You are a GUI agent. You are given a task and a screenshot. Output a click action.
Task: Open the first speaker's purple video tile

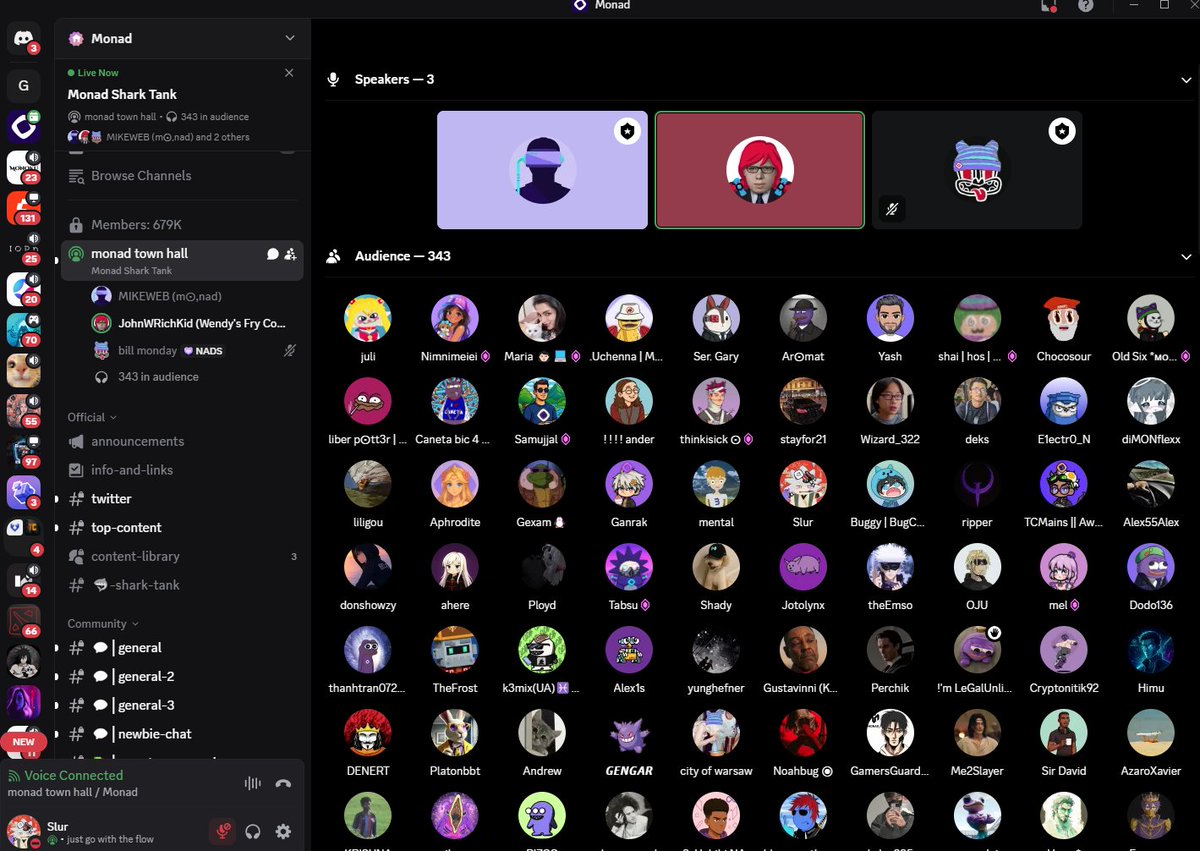tap(542, 170)
